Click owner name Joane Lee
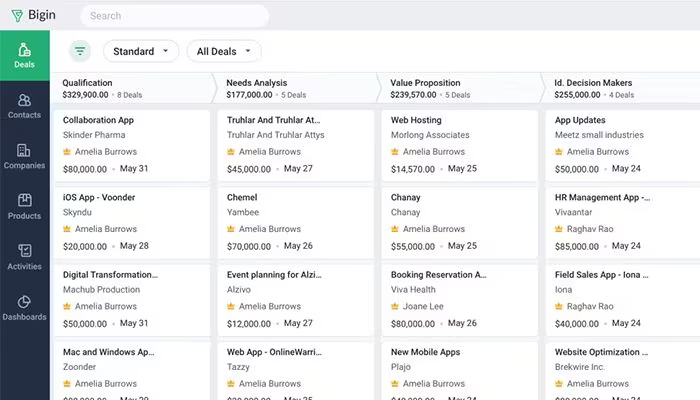 pos(423,306)
